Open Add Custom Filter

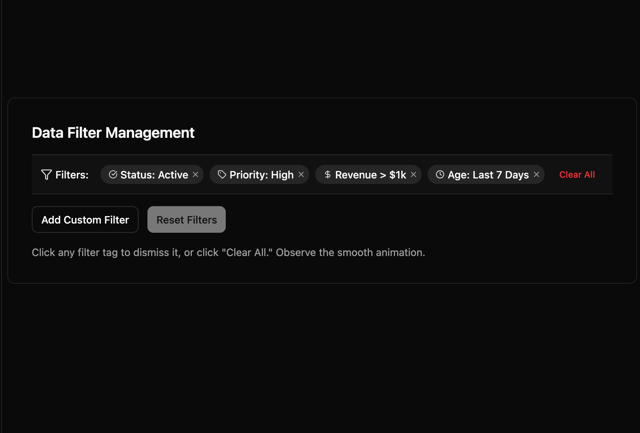click(x=85, y=220)
